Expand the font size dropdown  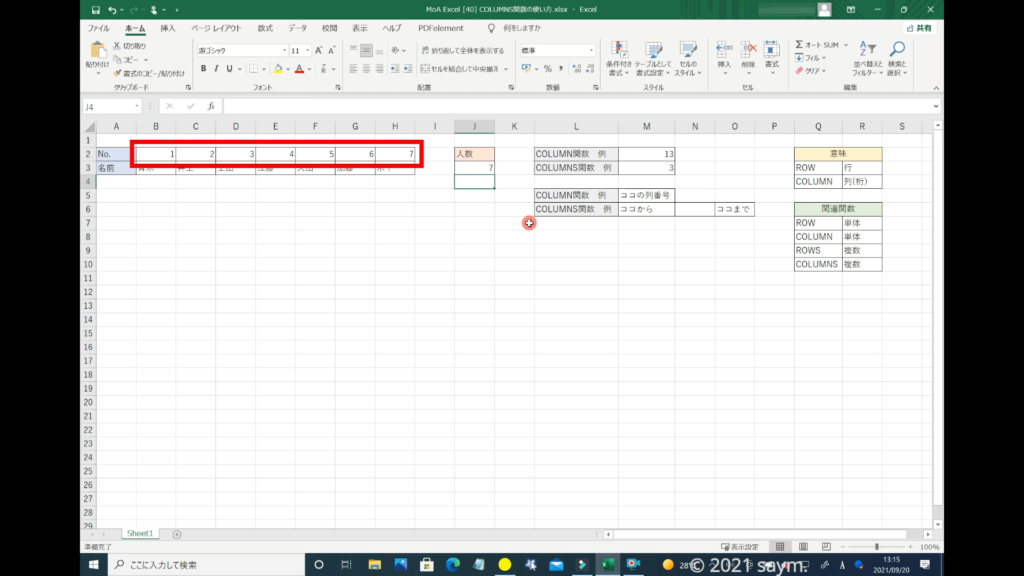(308, 50)
